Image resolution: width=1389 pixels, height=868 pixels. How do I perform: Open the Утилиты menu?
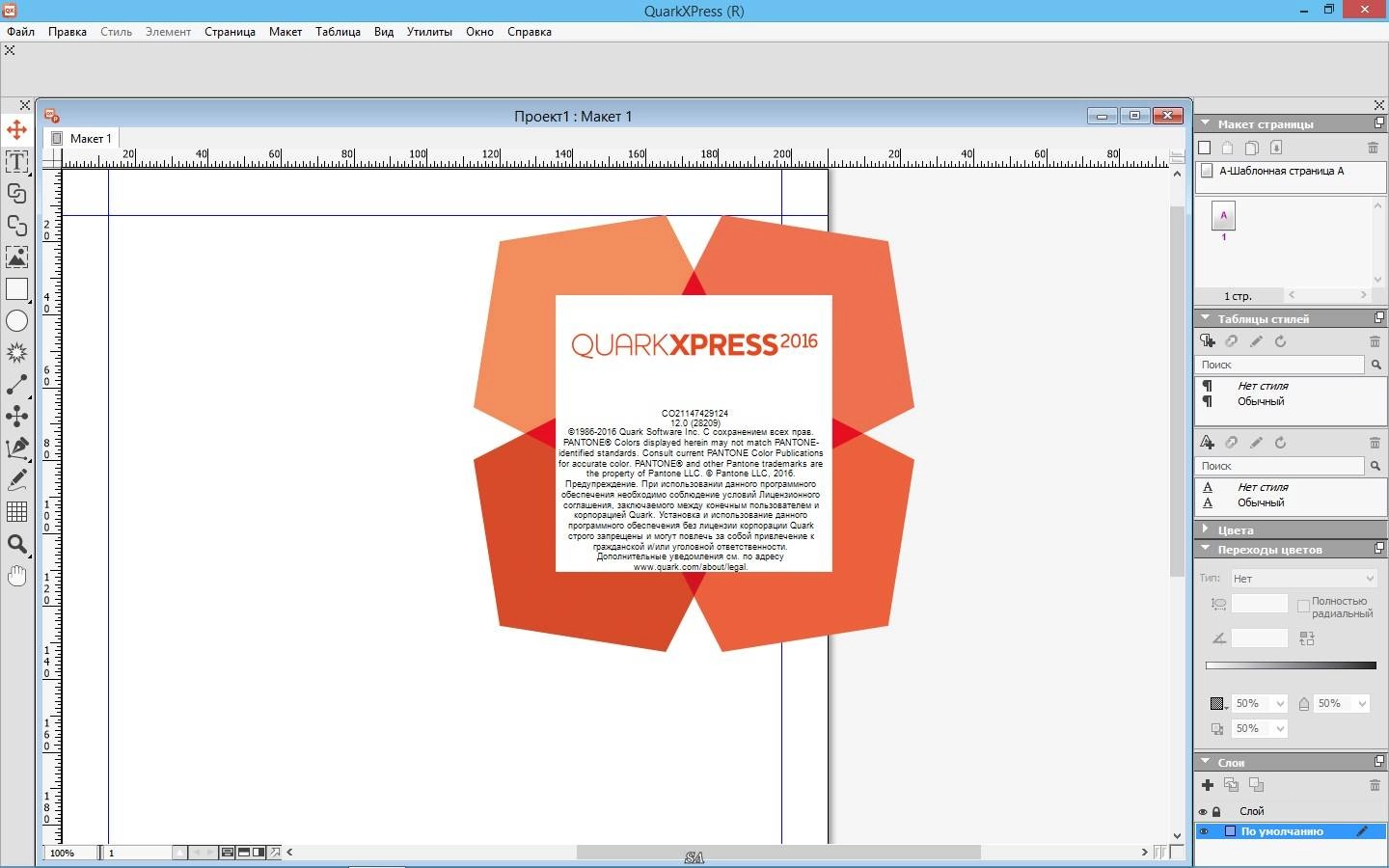tap(429, 32)
